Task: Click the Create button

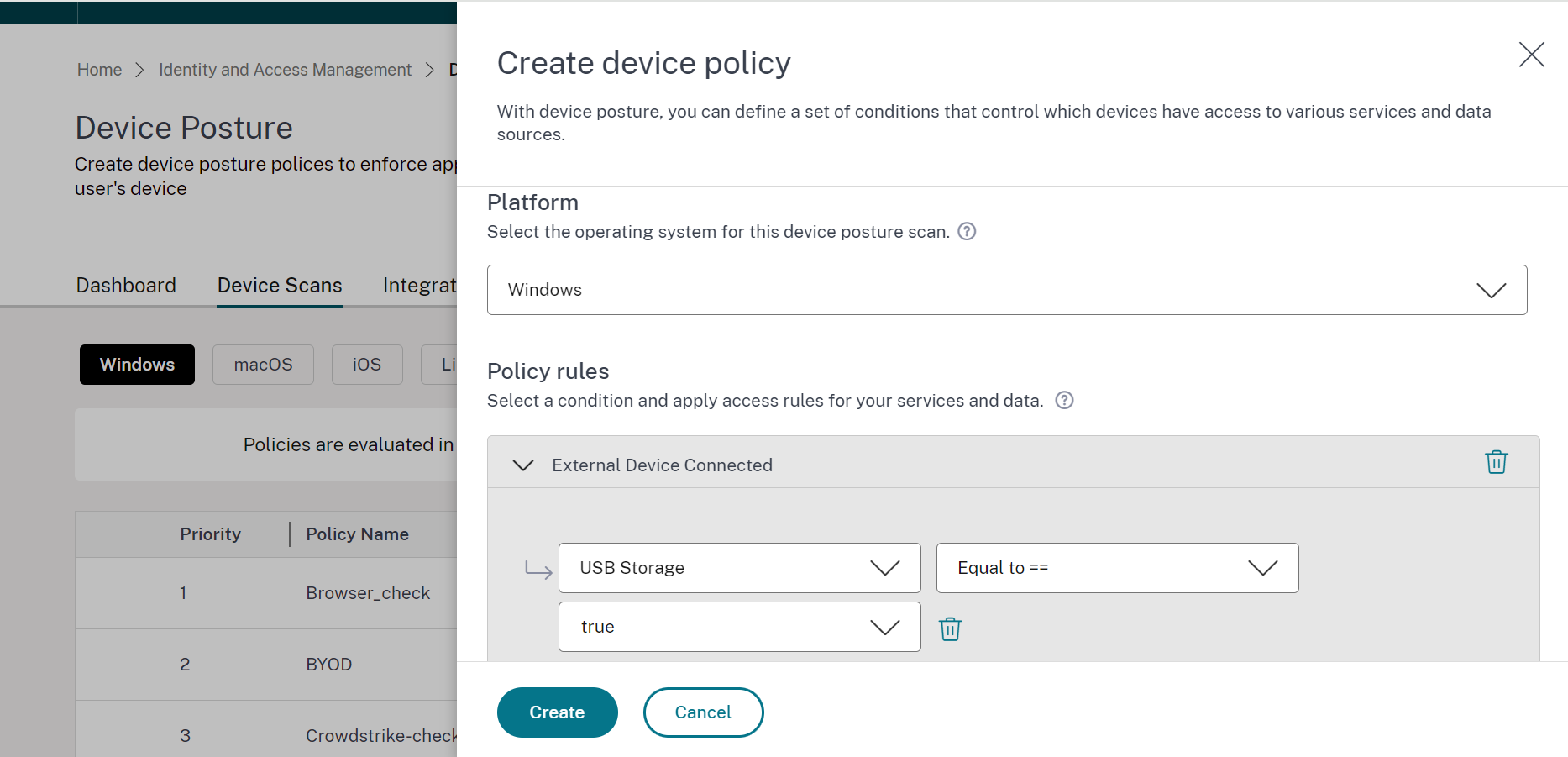Action: pyautogui.click(x=557, y=712)
